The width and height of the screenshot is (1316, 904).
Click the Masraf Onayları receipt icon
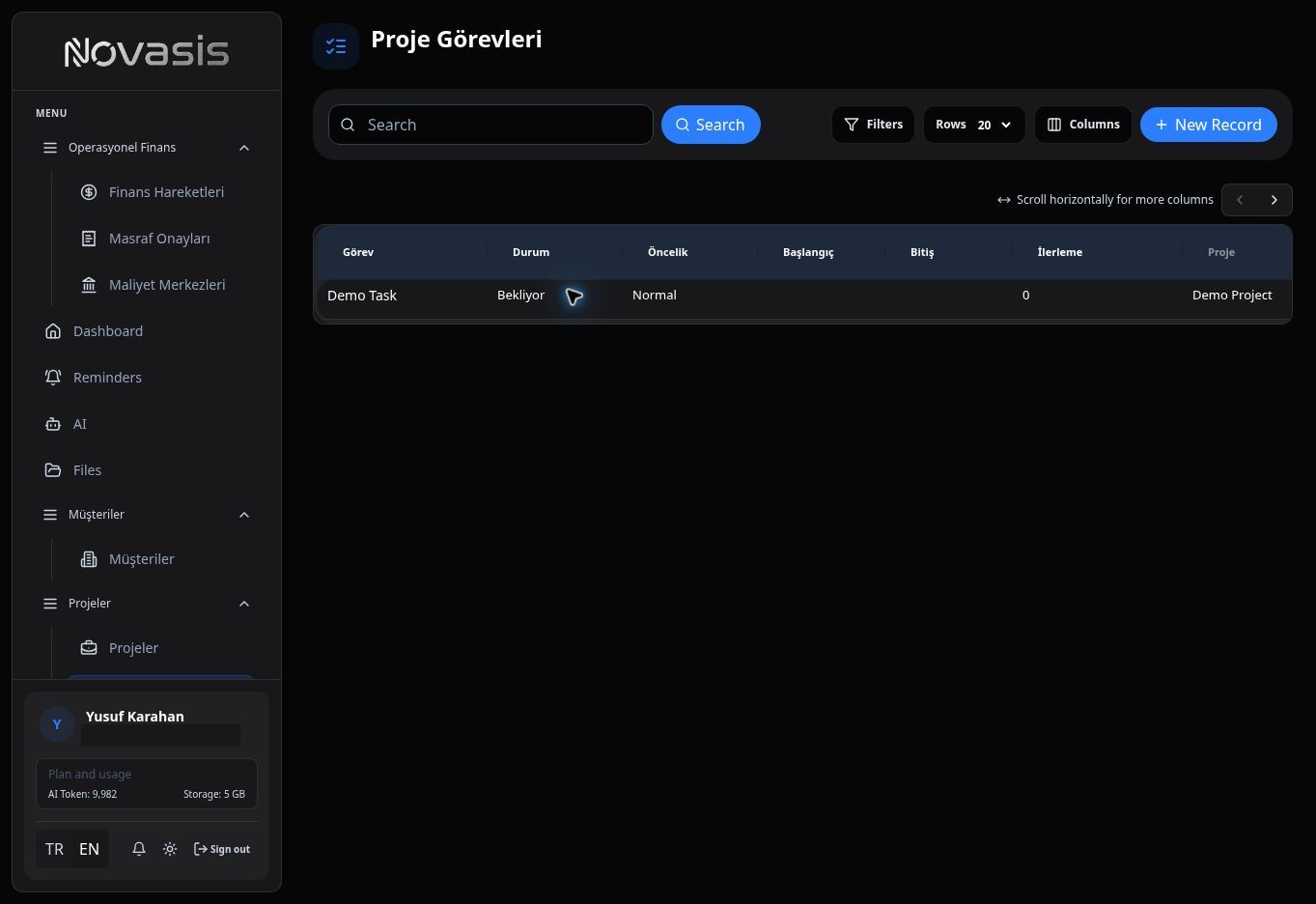tap(89, 239)
